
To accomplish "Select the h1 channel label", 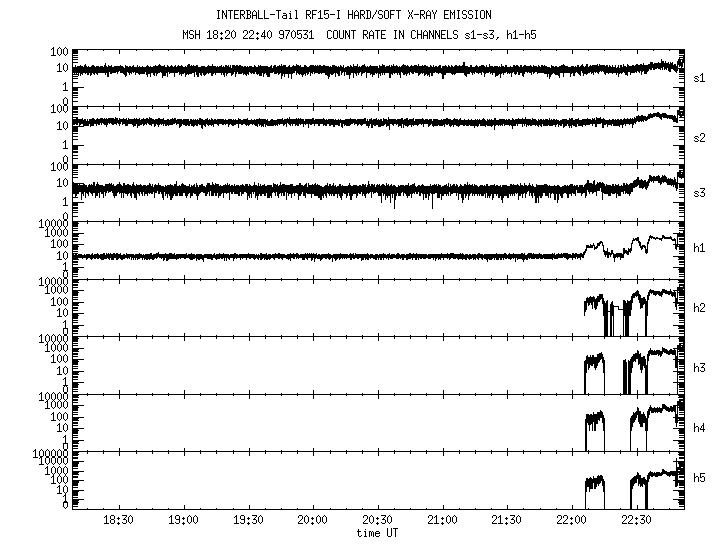I will pyautogui.click(x=699, y=250).
